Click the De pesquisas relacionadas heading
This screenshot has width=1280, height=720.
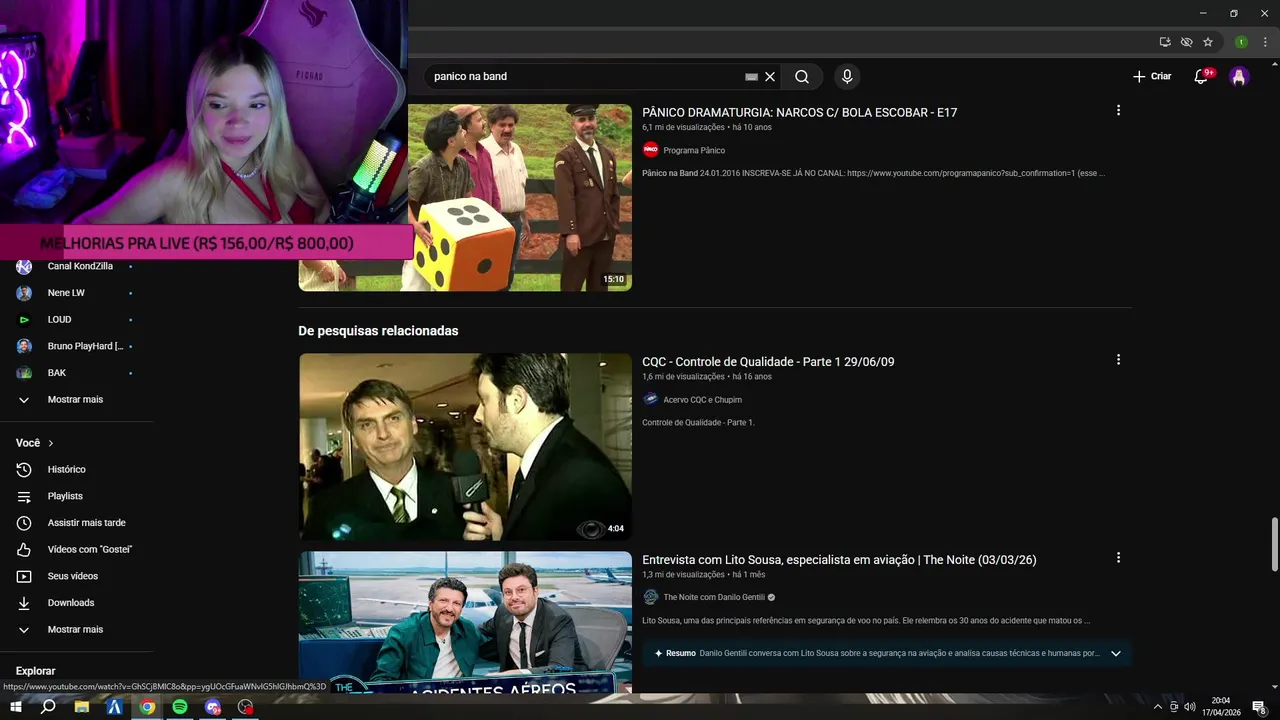click(378, 331)
